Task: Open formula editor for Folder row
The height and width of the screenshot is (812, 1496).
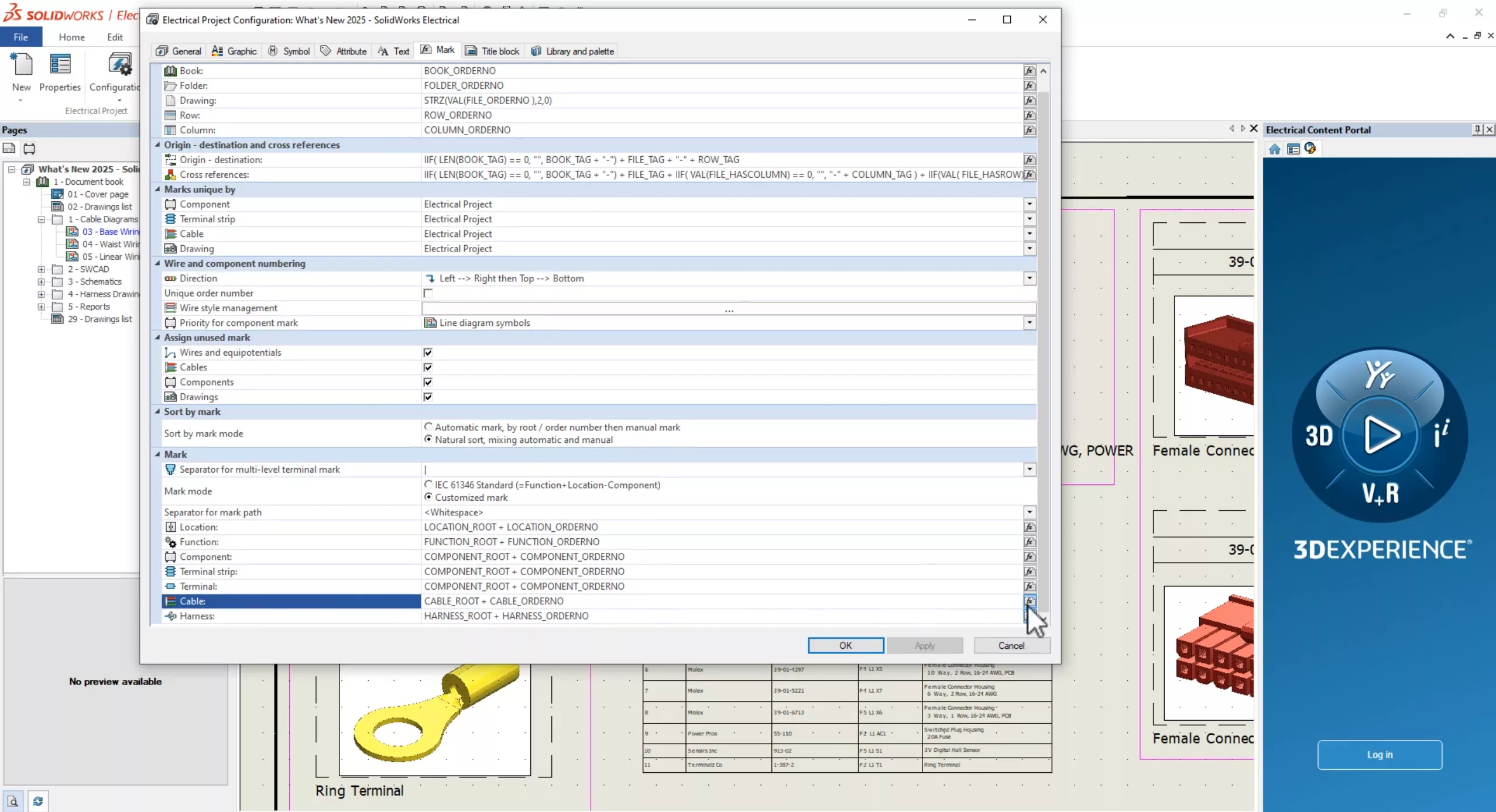Action: click(1029, 85)
